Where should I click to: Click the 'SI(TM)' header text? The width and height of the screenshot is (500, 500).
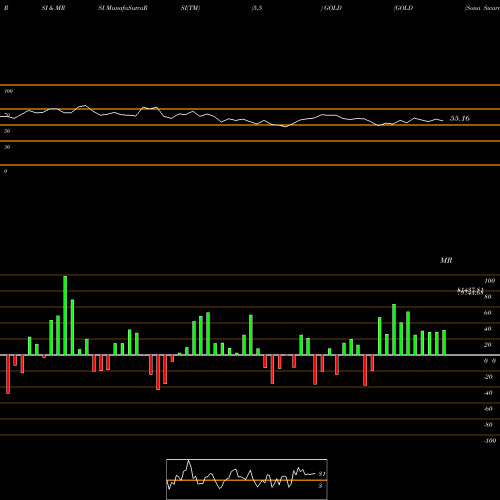190,8
